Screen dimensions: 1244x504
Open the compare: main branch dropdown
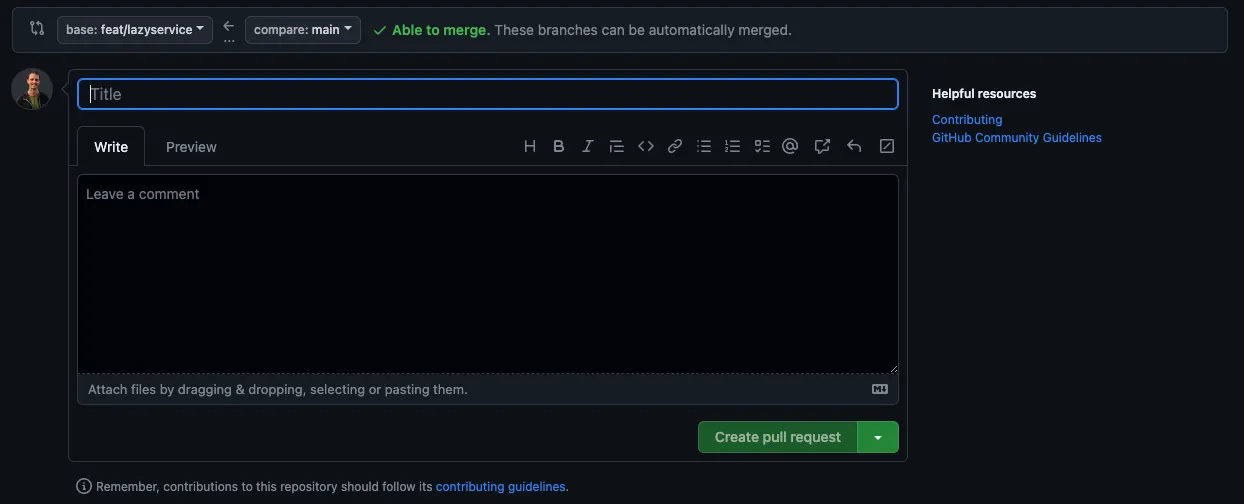(x=303, y=30)
